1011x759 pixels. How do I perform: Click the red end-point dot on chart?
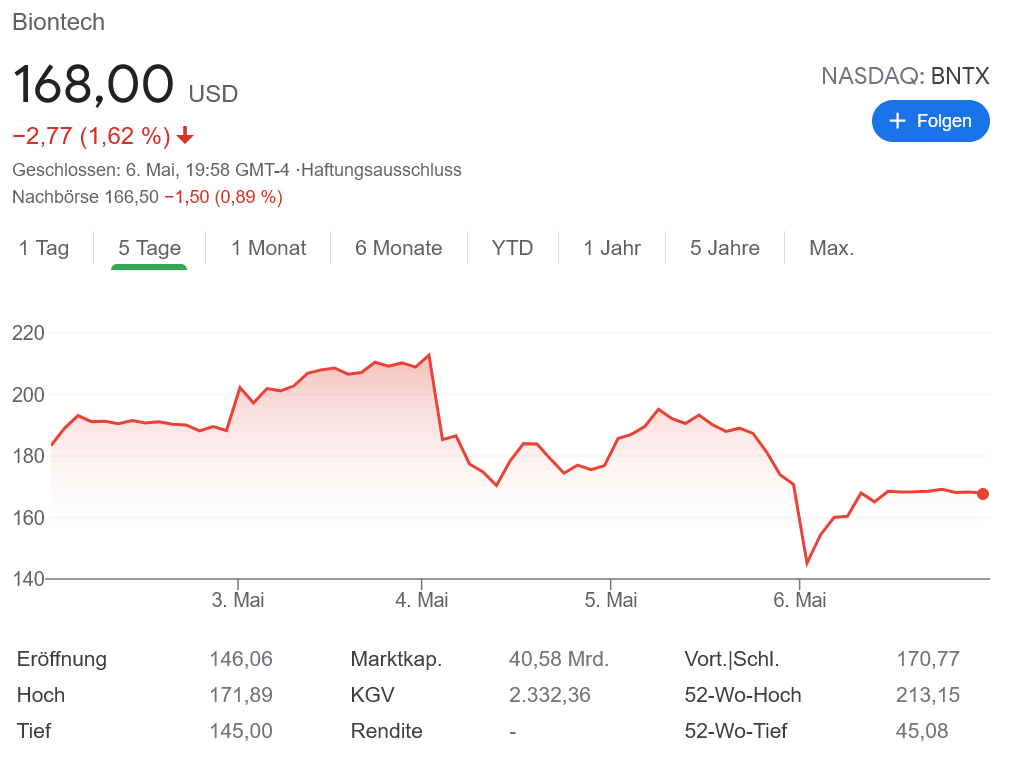click(x=983, y=494)
